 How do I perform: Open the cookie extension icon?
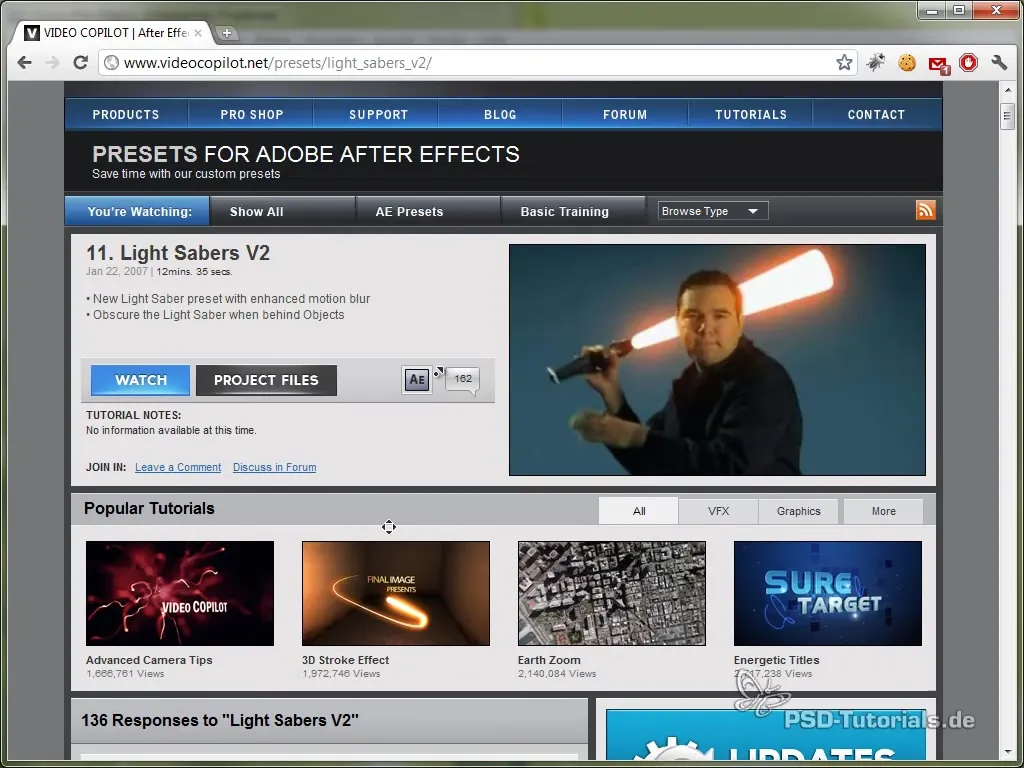906,63
